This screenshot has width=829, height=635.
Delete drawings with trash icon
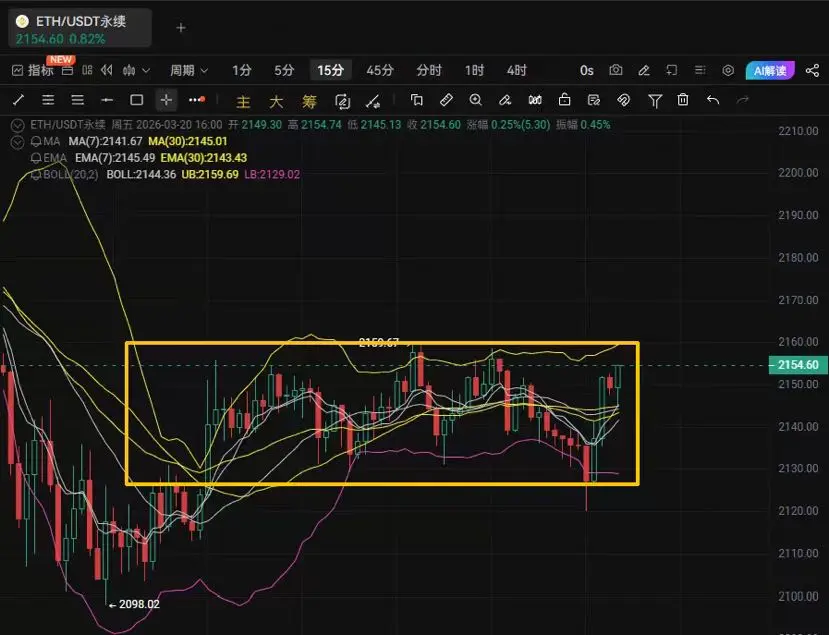[x=683, y=99]
